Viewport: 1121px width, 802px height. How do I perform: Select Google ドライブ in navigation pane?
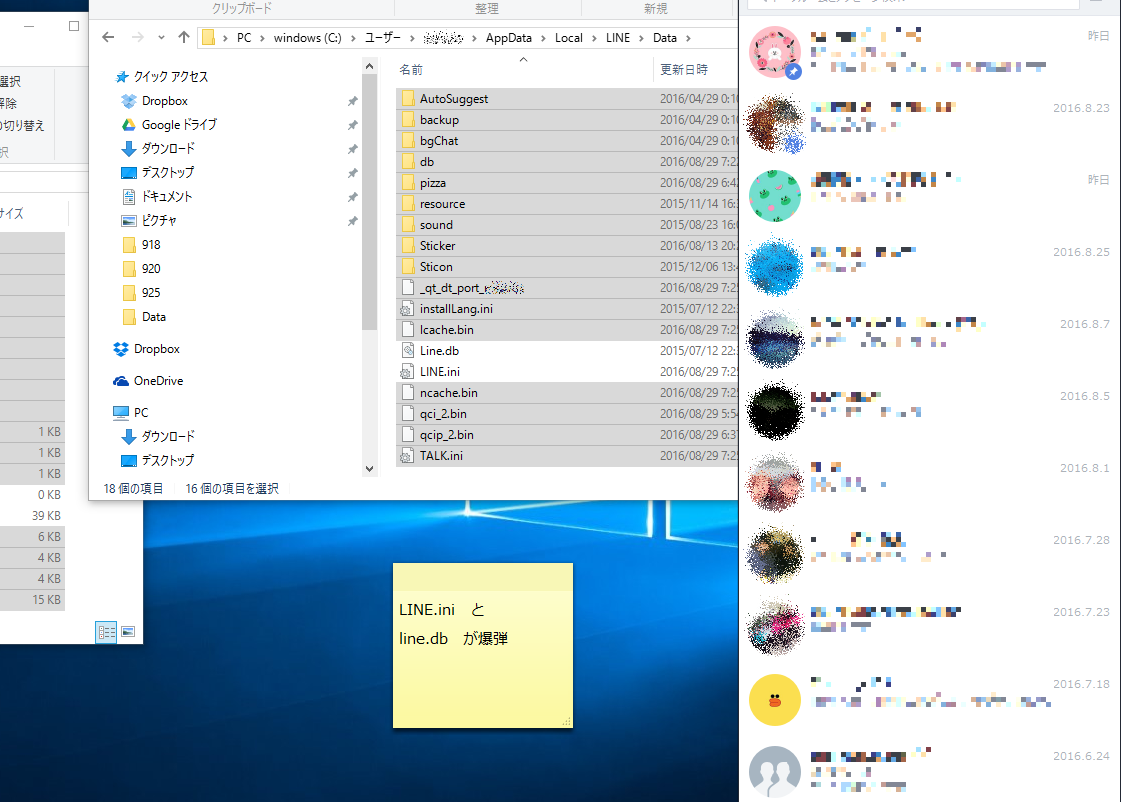click(x=178, y=125)
